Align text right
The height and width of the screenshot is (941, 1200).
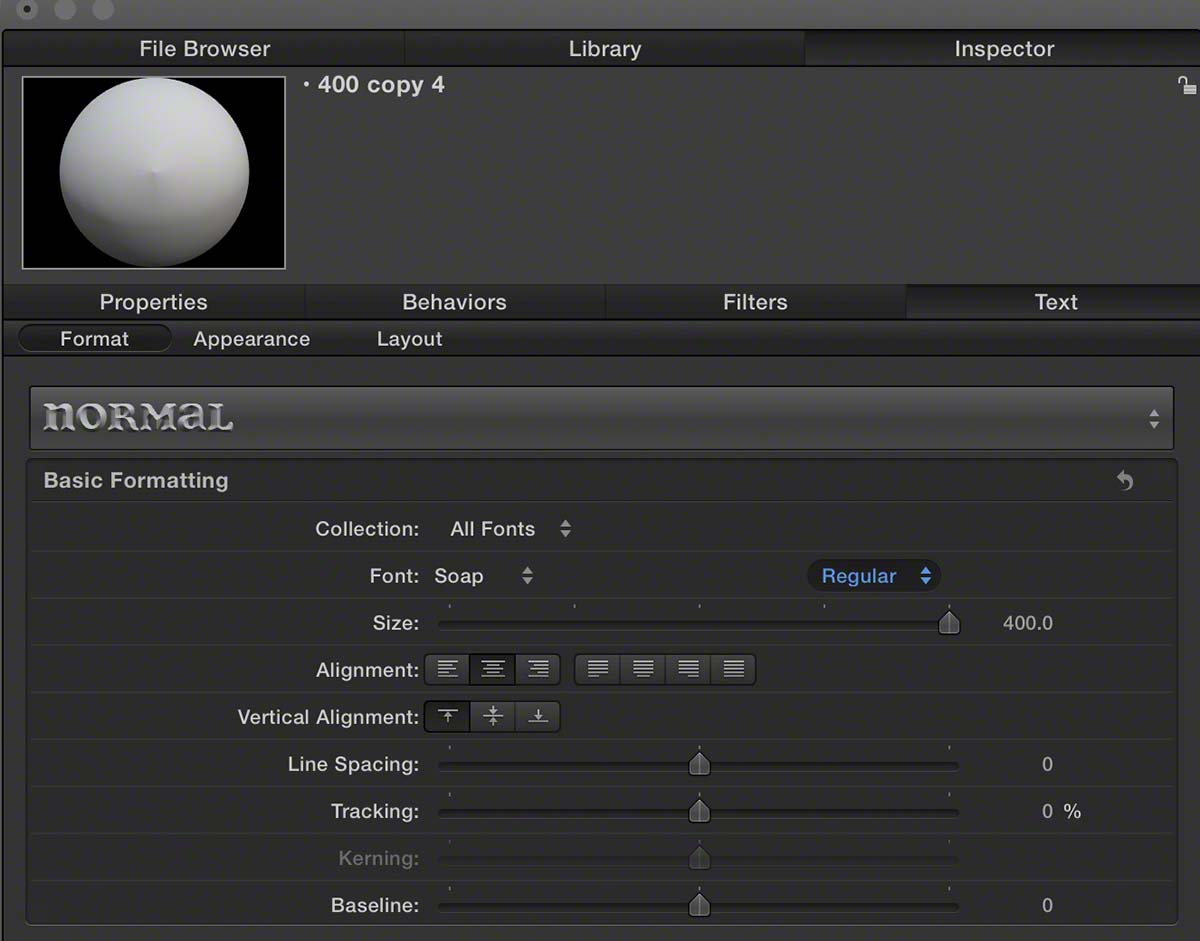click(538, 669)
